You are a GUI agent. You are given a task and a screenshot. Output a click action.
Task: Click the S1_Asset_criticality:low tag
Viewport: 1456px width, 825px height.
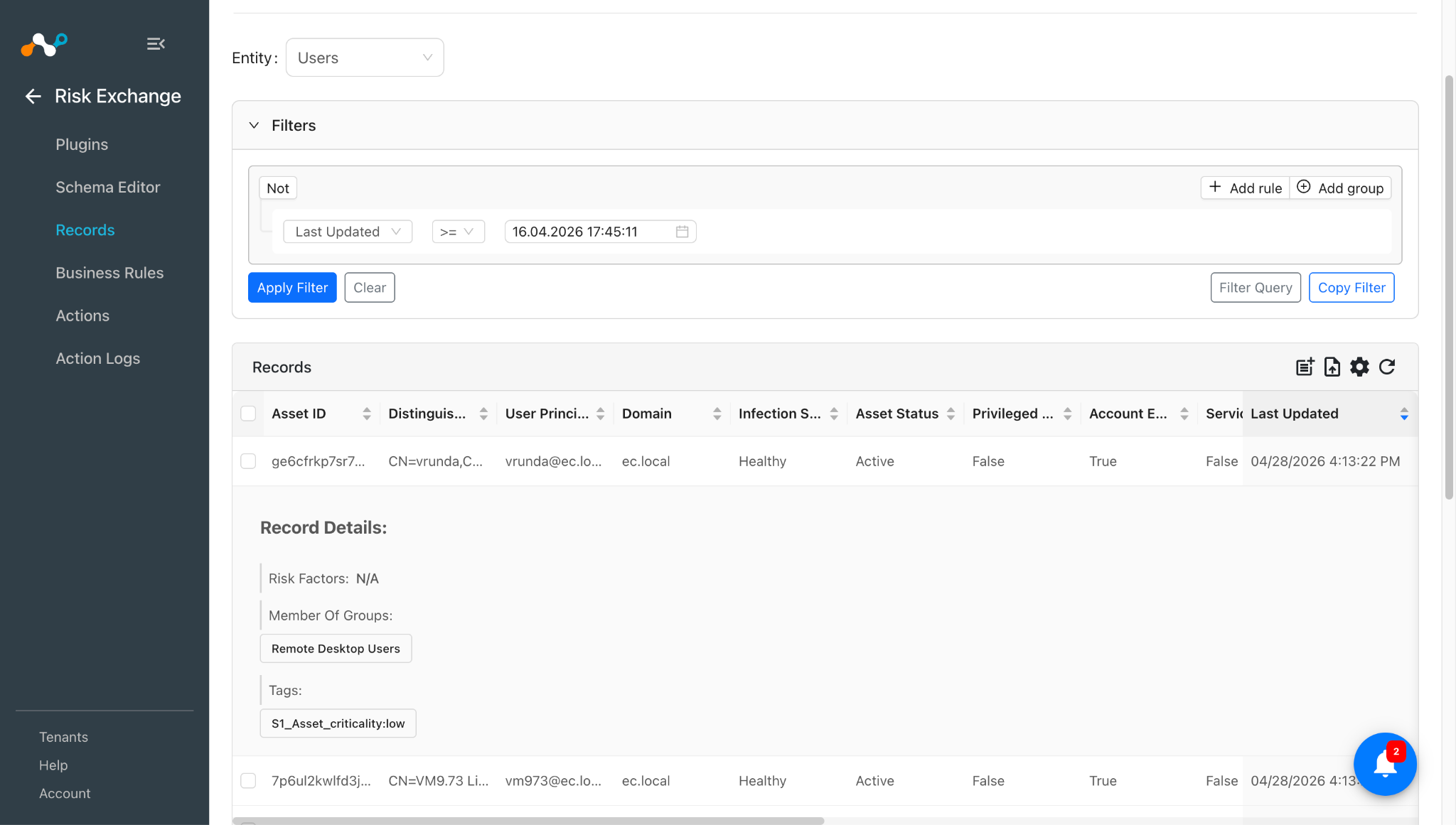(338, 723)
